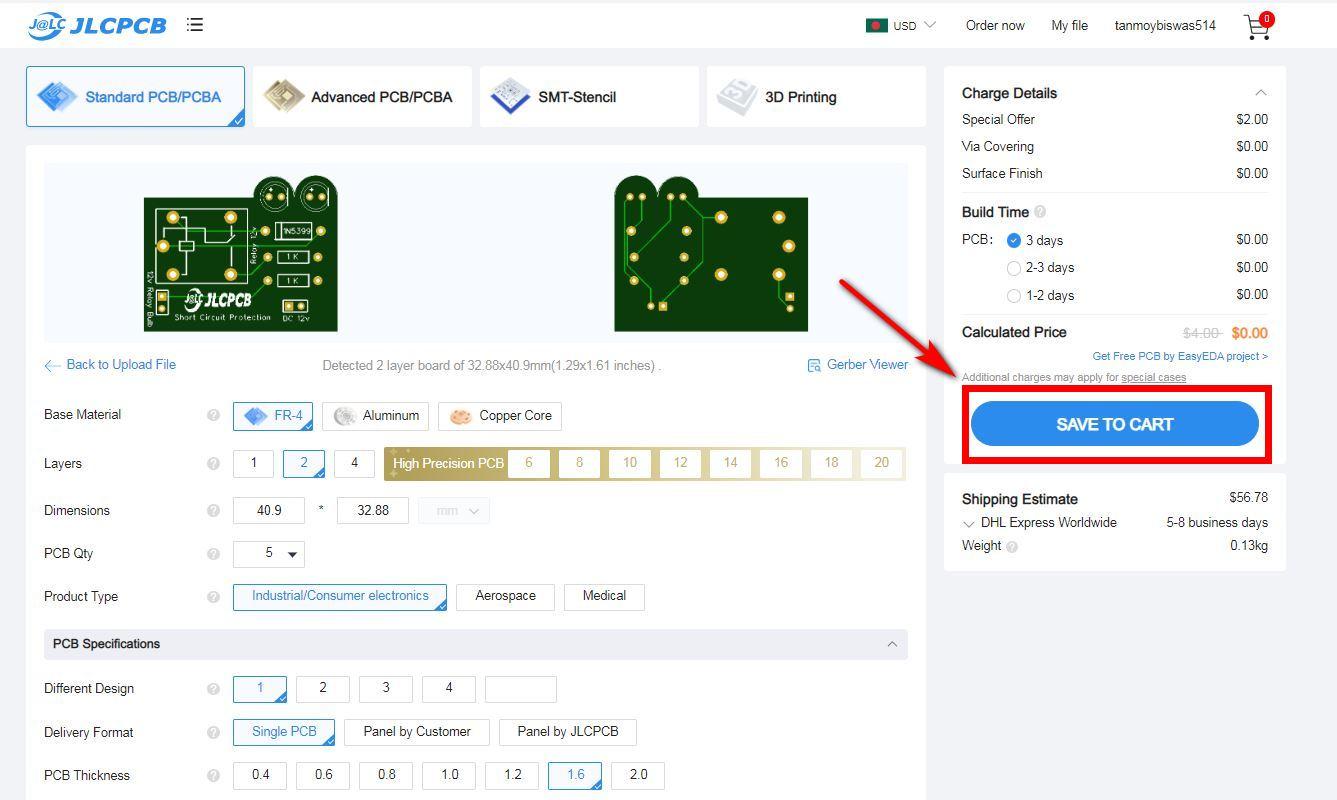Click Build Time help icon
Screen dimensions: 1337x800
pyautogui.click(x=1040, y=212)
